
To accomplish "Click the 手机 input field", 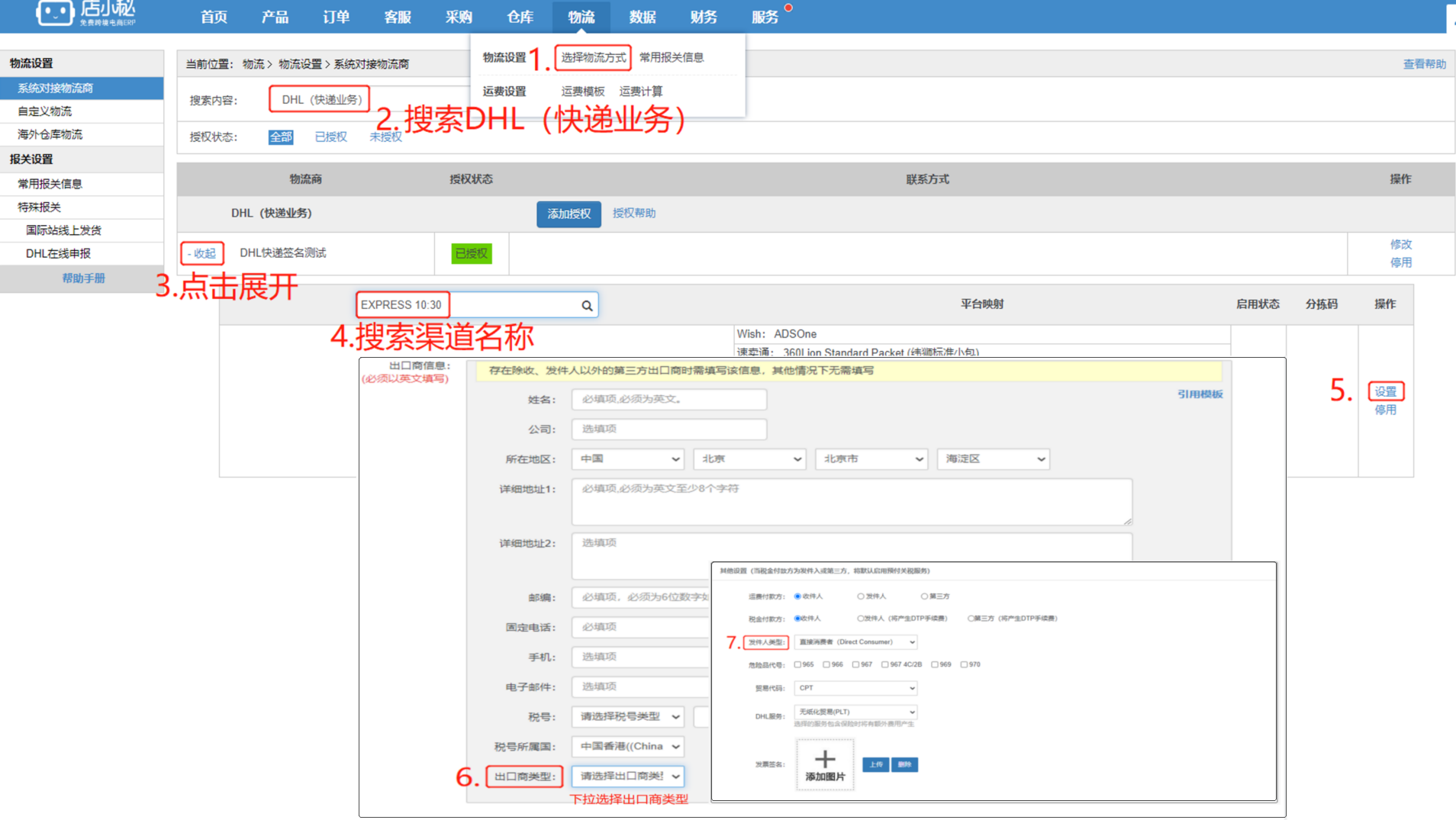I will point(641,657).
